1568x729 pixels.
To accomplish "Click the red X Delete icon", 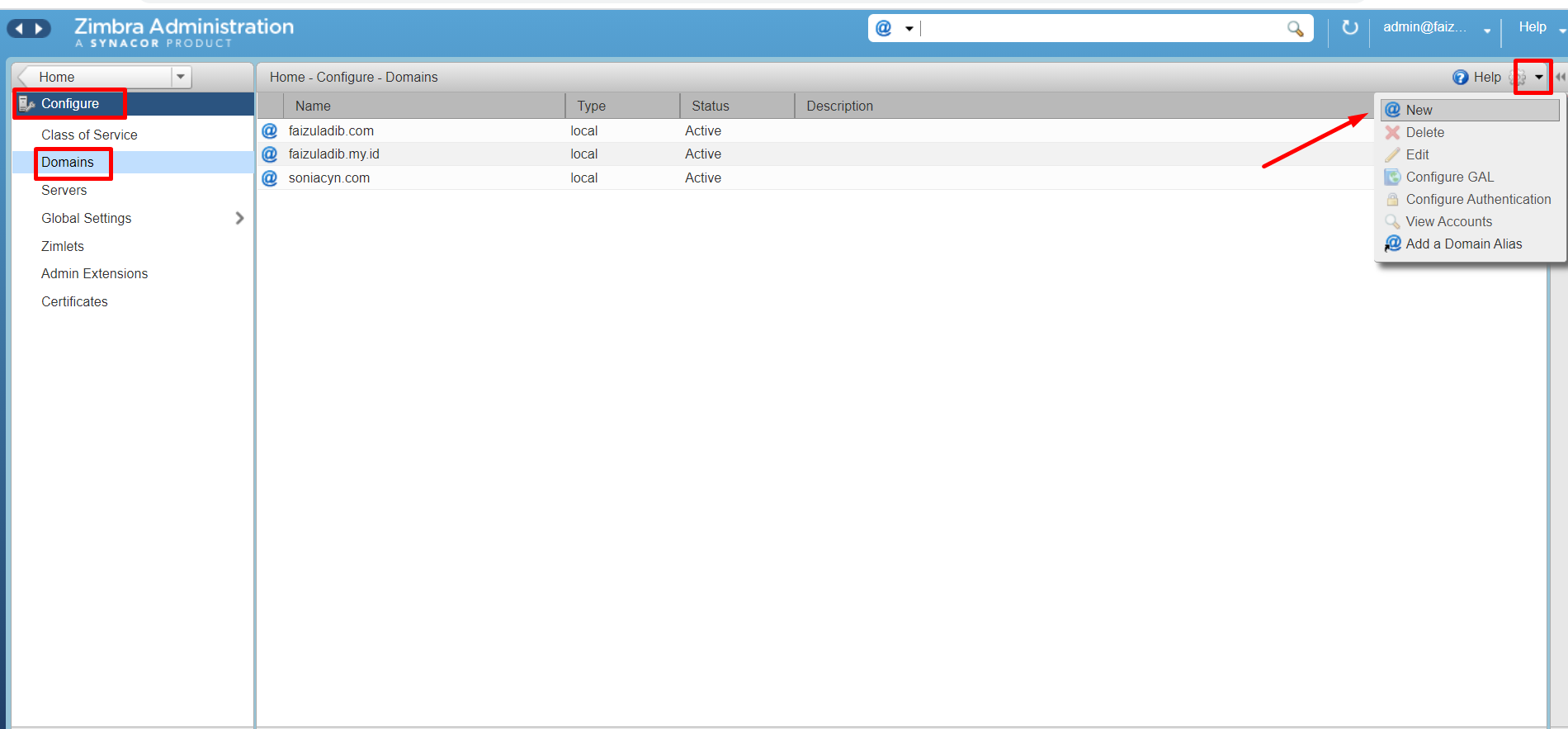I will [x=1392, y=132].
